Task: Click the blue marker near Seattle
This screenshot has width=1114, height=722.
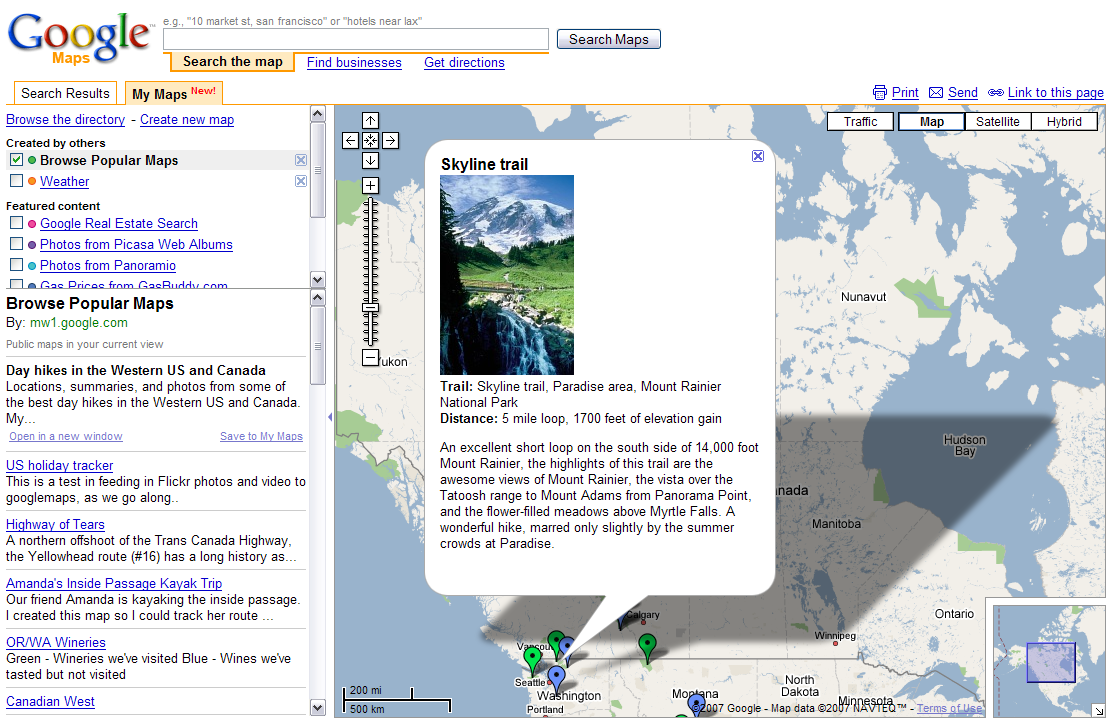Action: 556,678
